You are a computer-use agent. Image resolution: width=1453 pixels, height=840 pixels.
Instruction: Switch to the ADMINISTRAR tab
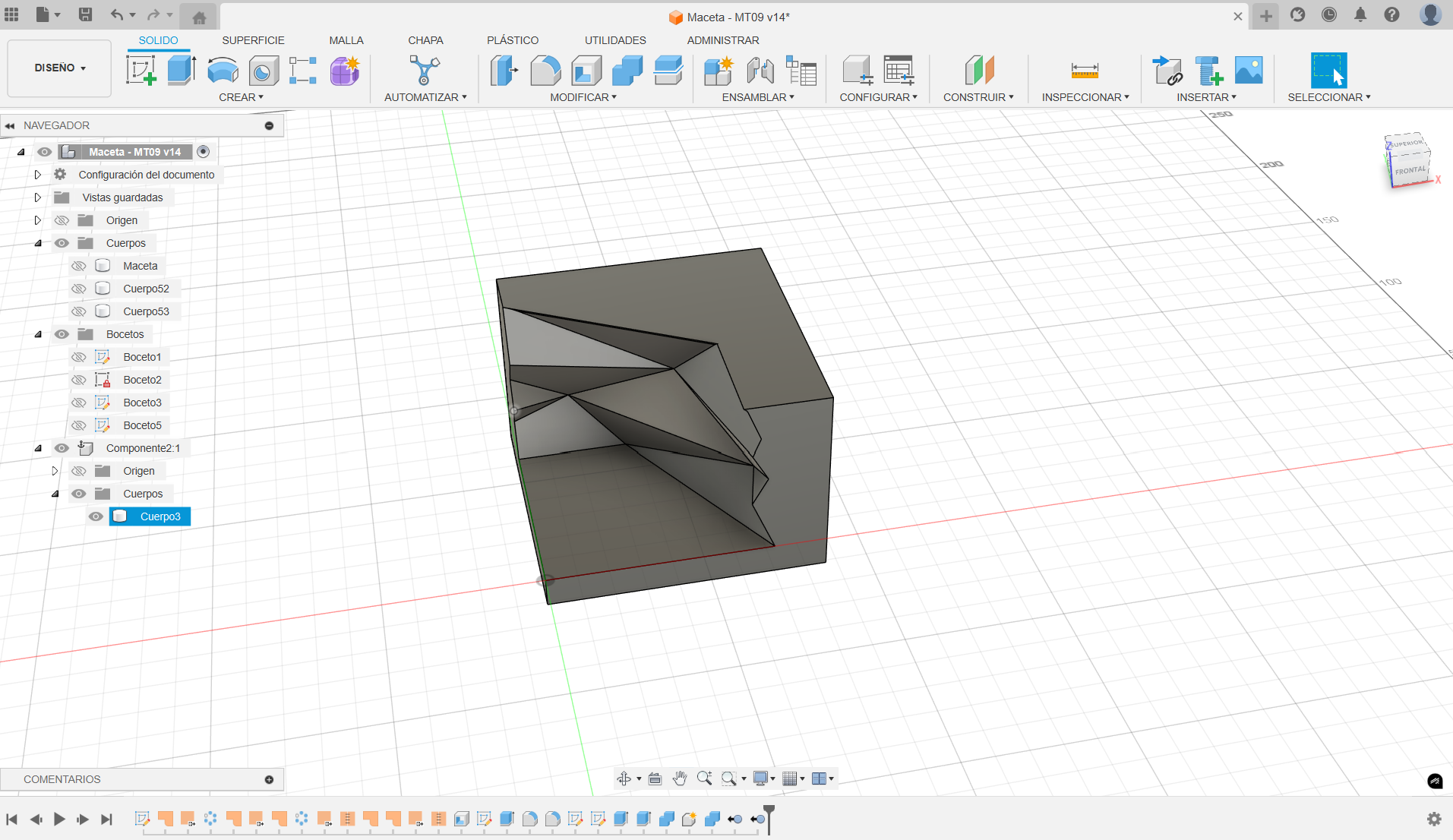pos(723,40)
